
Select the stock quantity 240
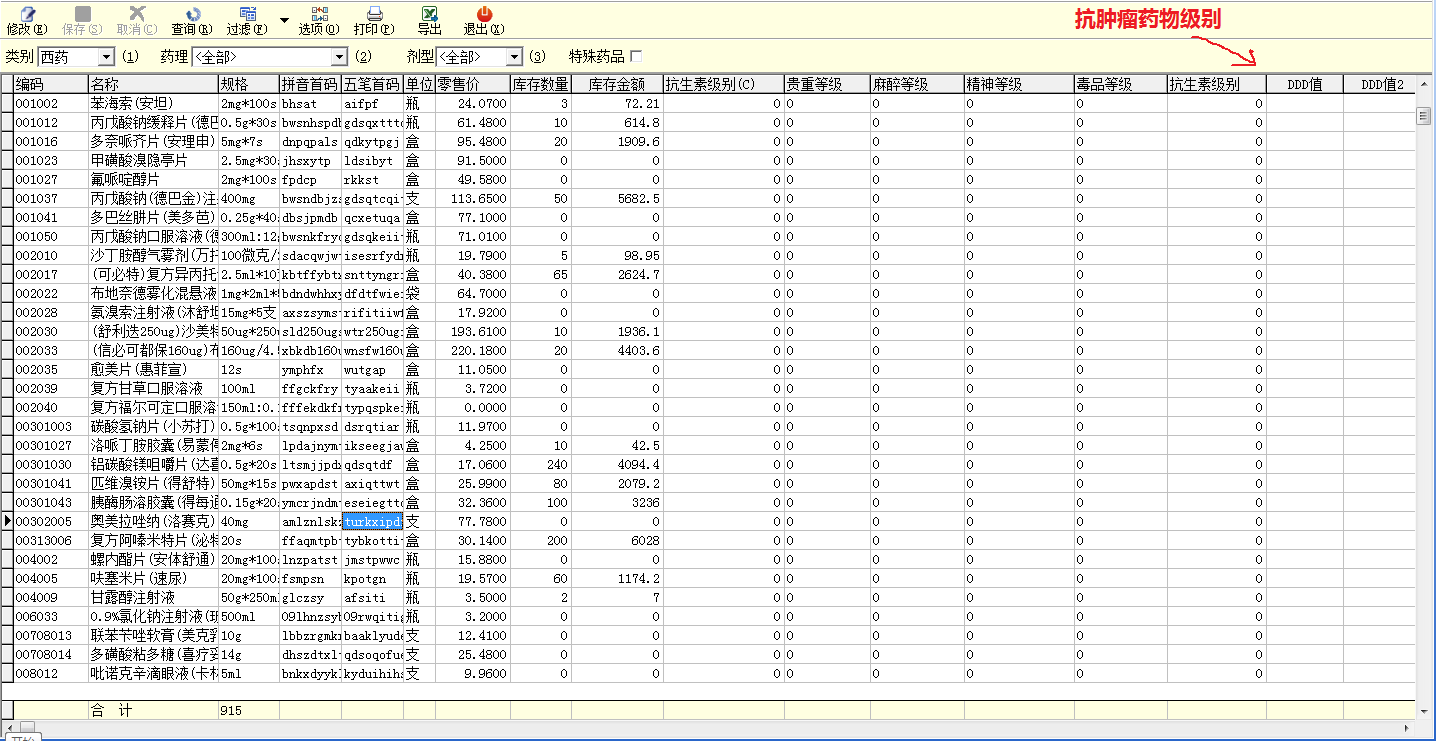[541, 465]
